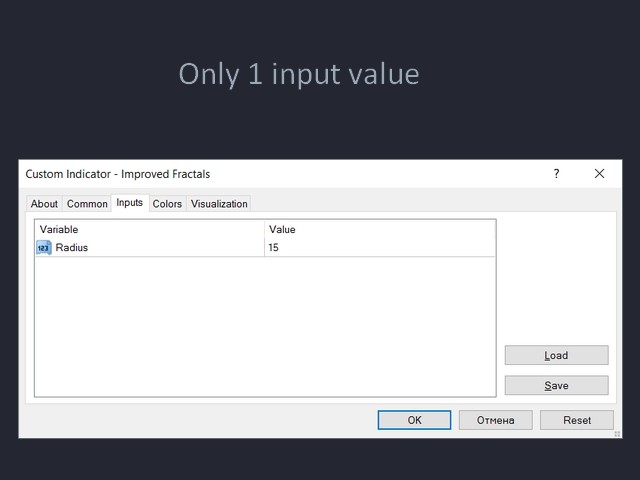Click the Load button
Image resolution: width=640 pixels, height=480 pixels.
pos(556,355)
